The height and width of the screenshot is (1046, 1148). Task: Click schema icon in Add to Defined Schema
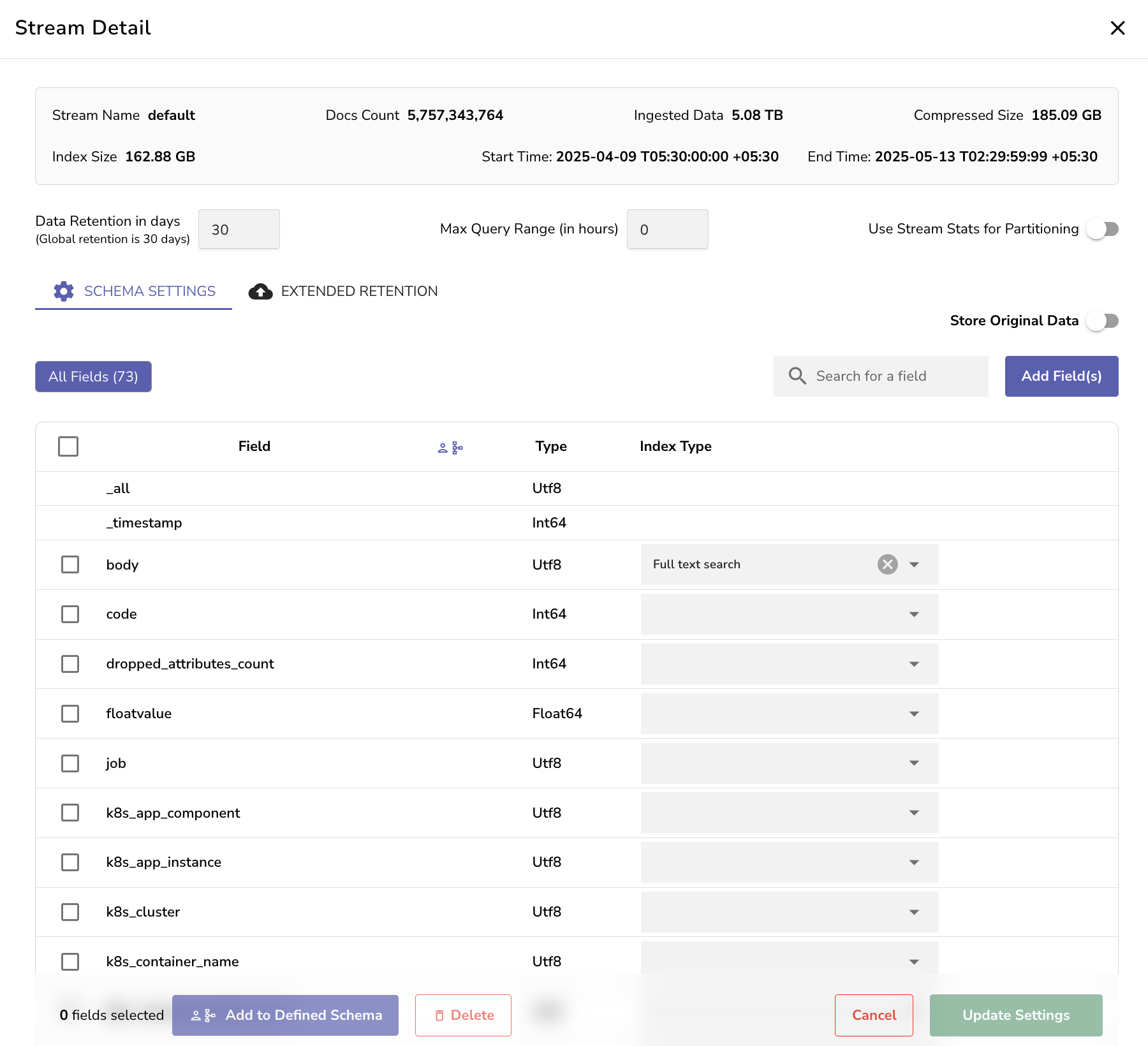pyautogui.click(x=203, y=1015)
